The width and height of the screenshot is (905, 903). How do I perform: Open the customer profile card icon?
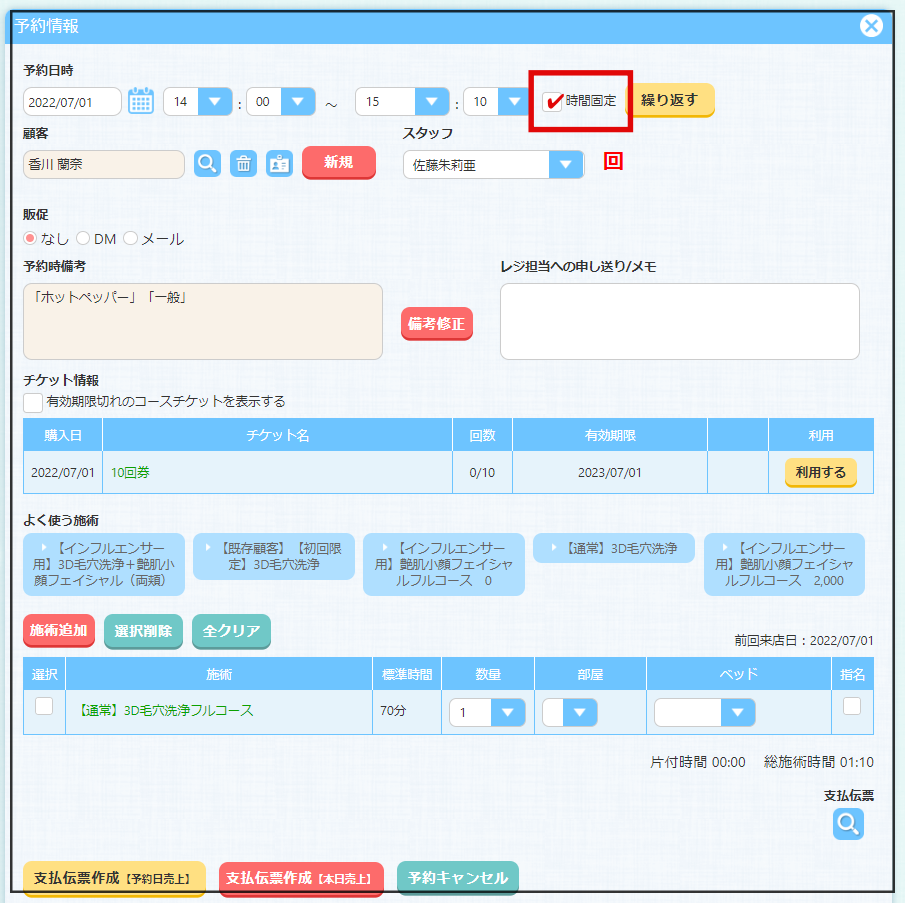point(279,164)
